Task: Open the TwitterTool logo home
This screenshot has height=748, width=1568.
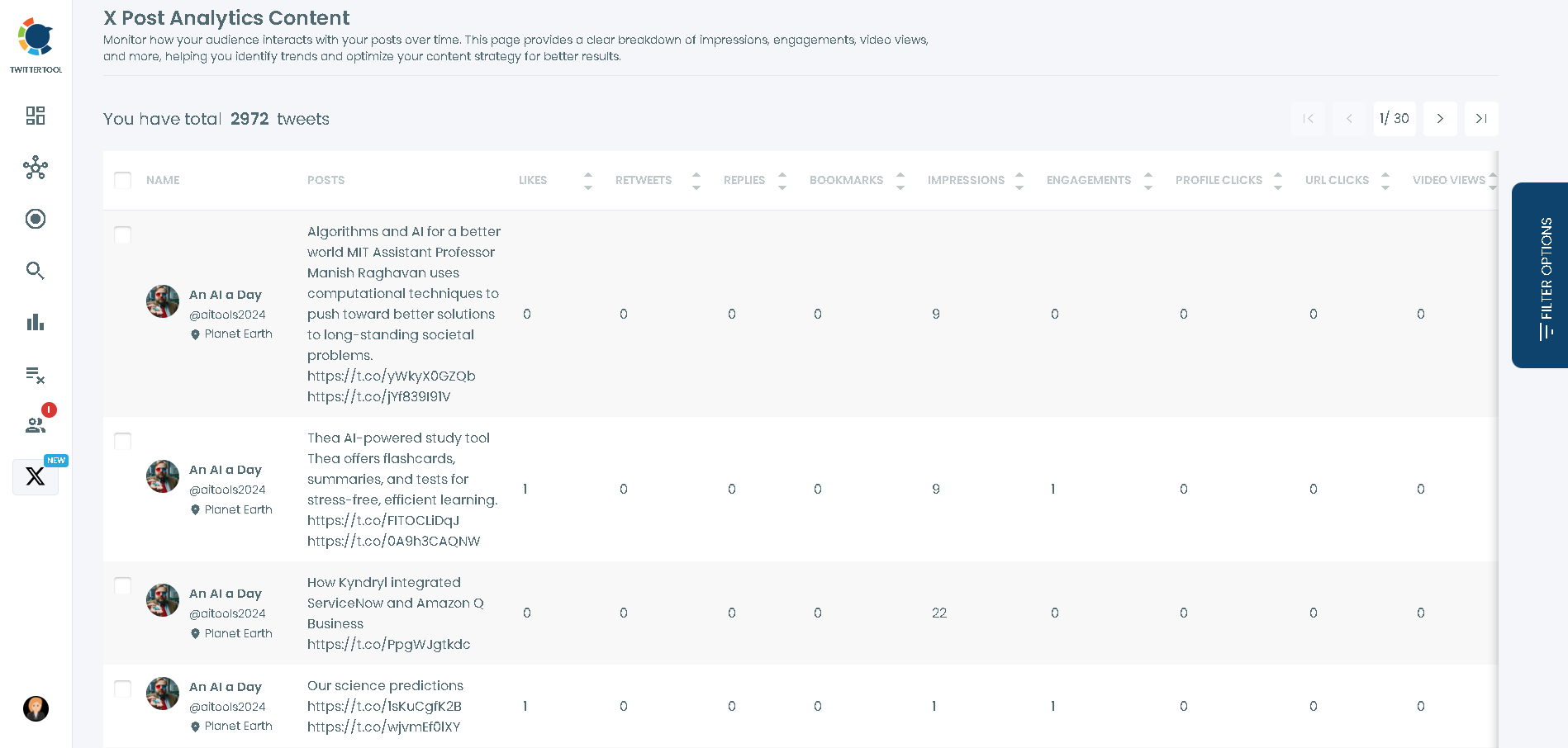Action: [36, 45]
